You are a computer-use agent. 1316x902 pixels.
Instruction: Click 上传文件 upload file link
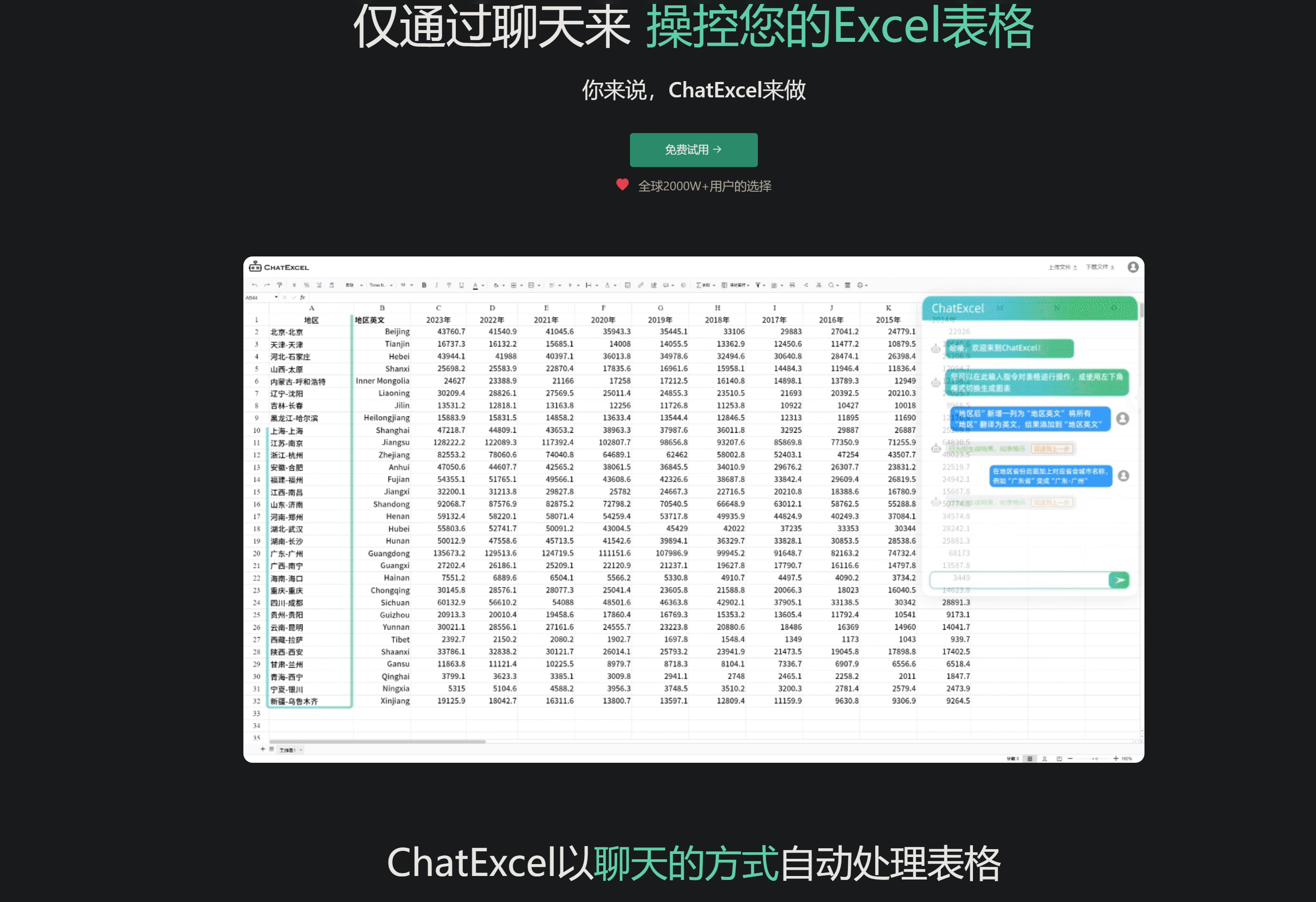pos(1062,267)
